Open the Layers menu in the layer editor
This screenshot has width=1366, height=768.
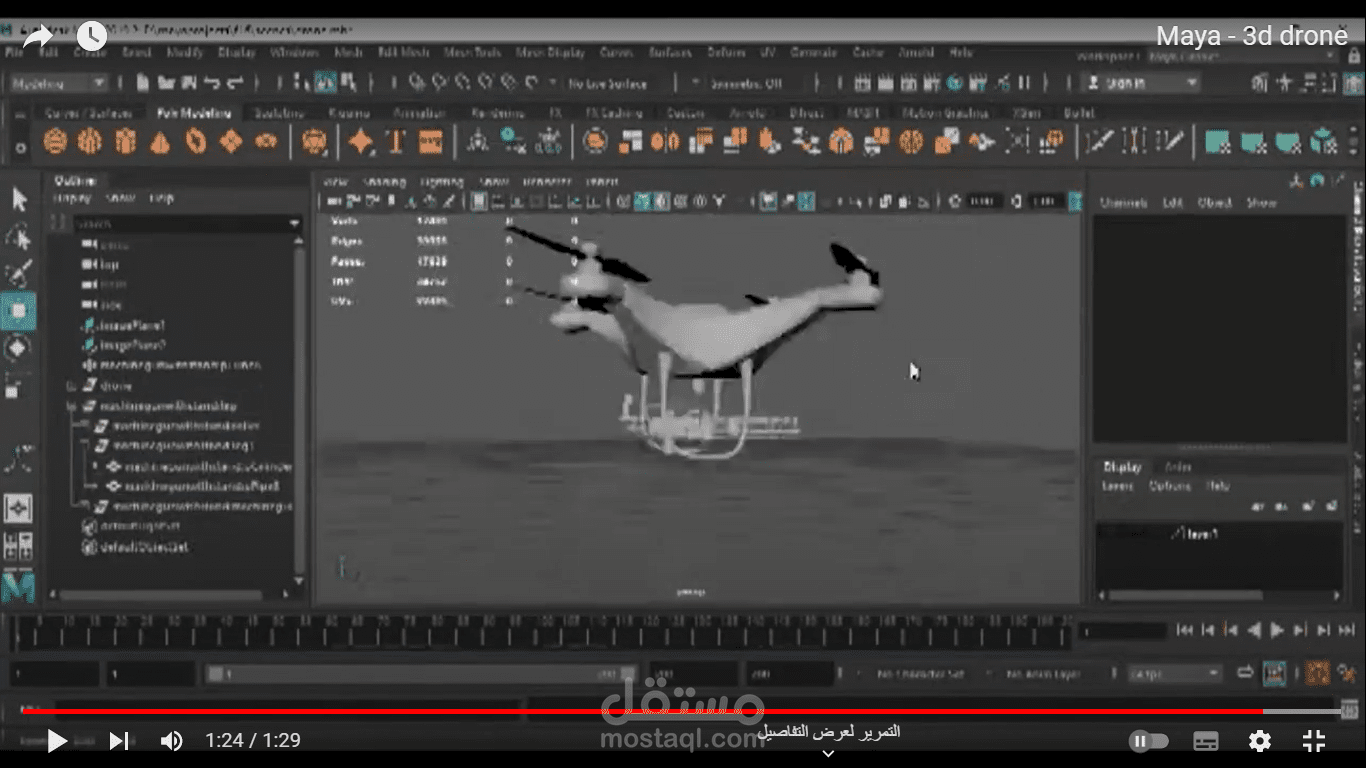click(x=1117, y=486)
